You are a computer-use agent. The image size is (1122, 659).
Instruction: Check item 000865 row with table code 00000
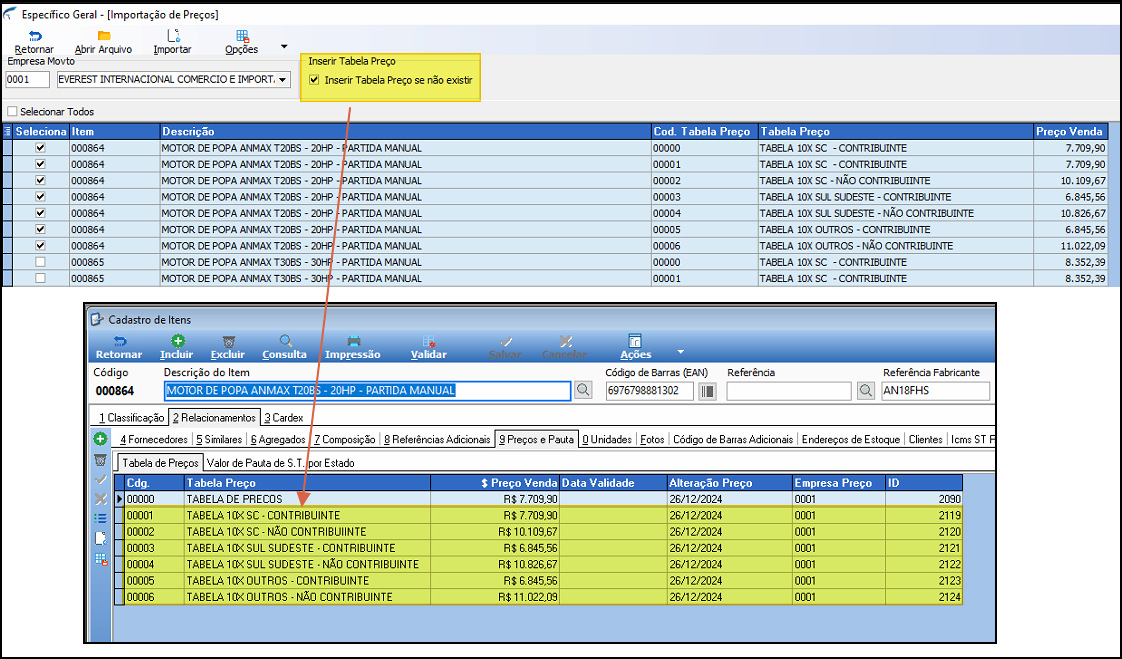click(40, 262)
